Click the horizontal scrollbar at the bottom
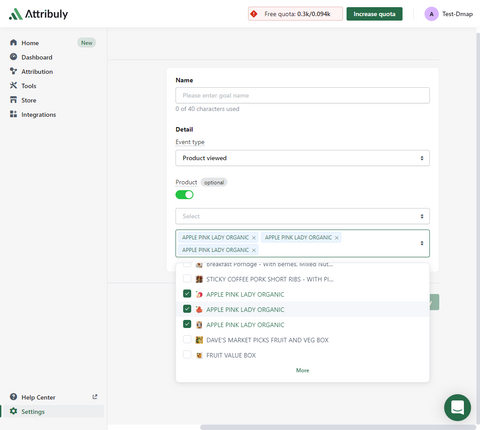This screenshot has width=480, height=430. [338, 427]
